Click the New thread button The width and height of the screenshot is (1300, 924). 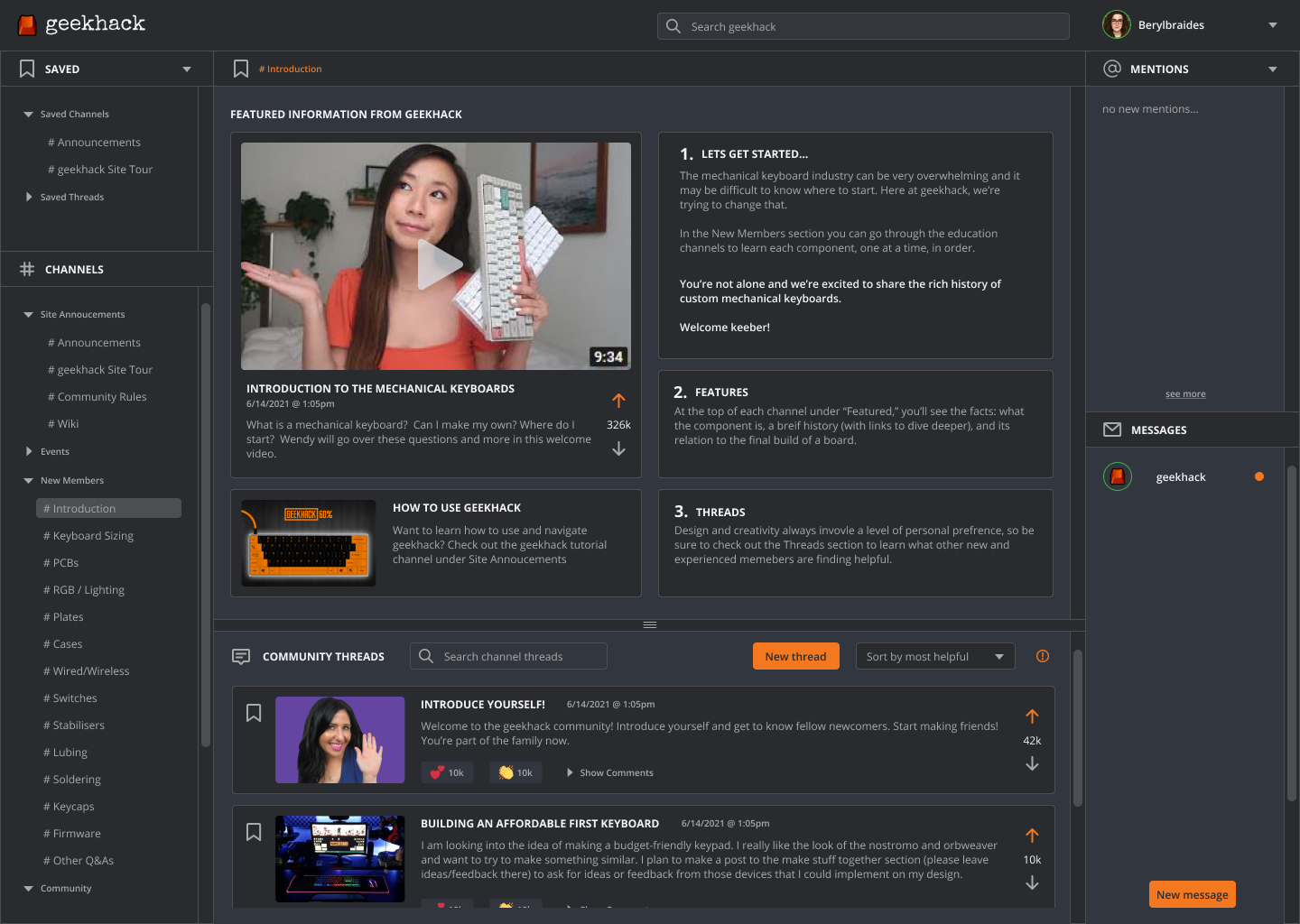(795, 656)
